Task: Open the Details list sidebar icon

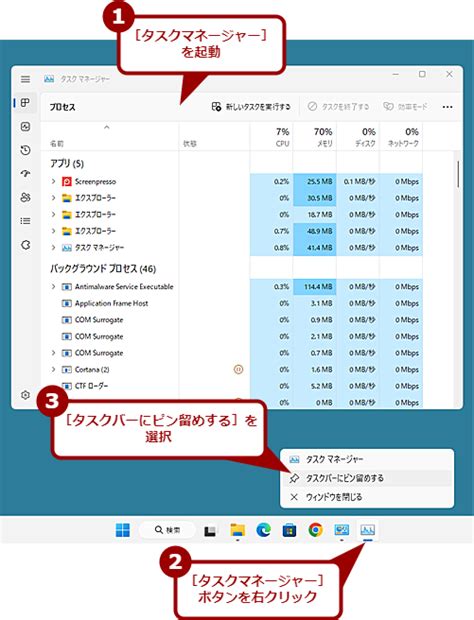Action: 25,221
